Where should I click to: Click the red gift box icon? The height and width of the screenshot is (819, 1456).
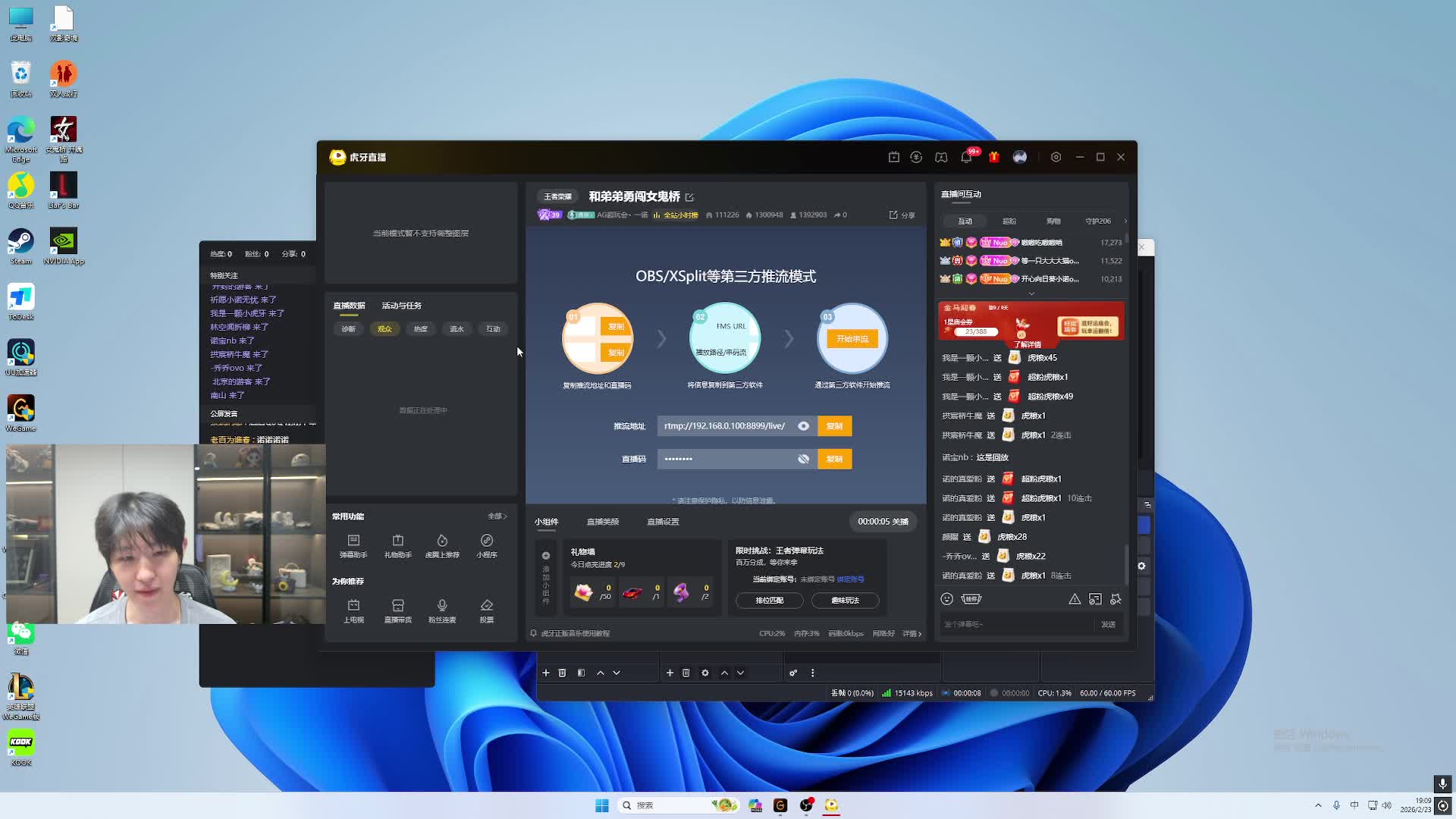pyautogui.click(x=993, y=157)
